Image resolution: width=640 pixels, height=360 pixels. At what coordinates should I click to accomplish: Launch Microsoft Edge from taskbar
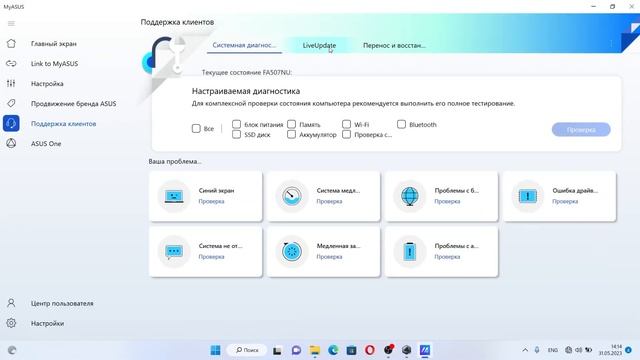pos(333,350)
